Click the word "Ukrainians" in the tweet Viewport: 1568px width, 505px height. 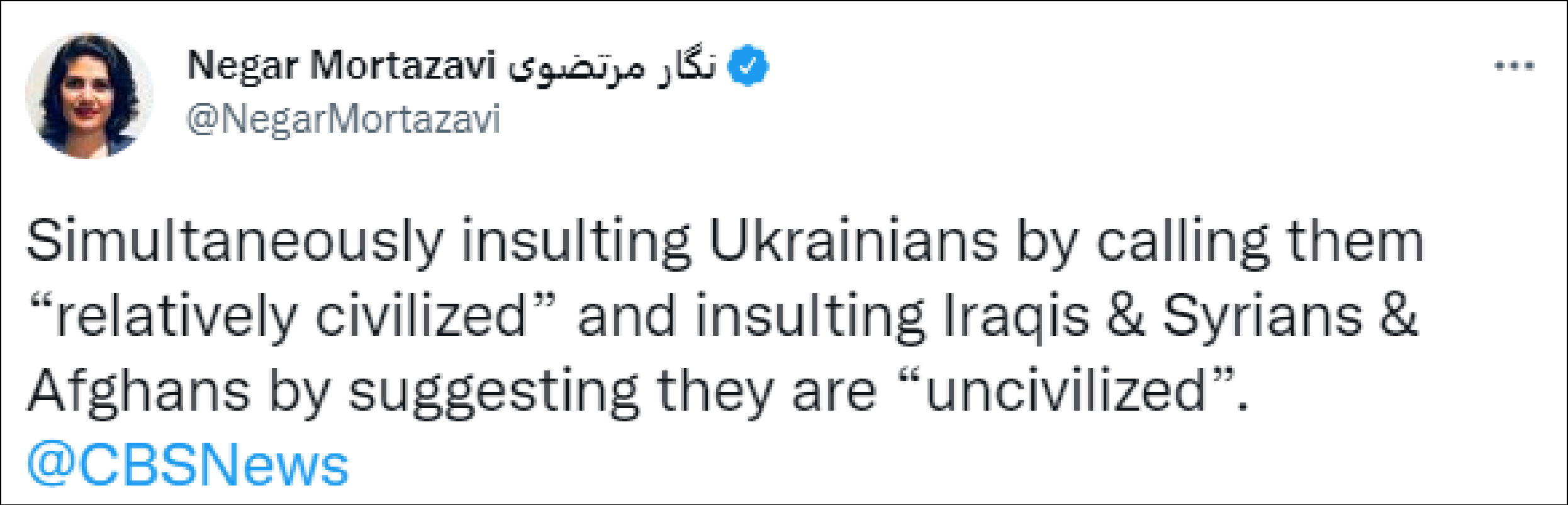pyautogui.click(x=853, y=242)
